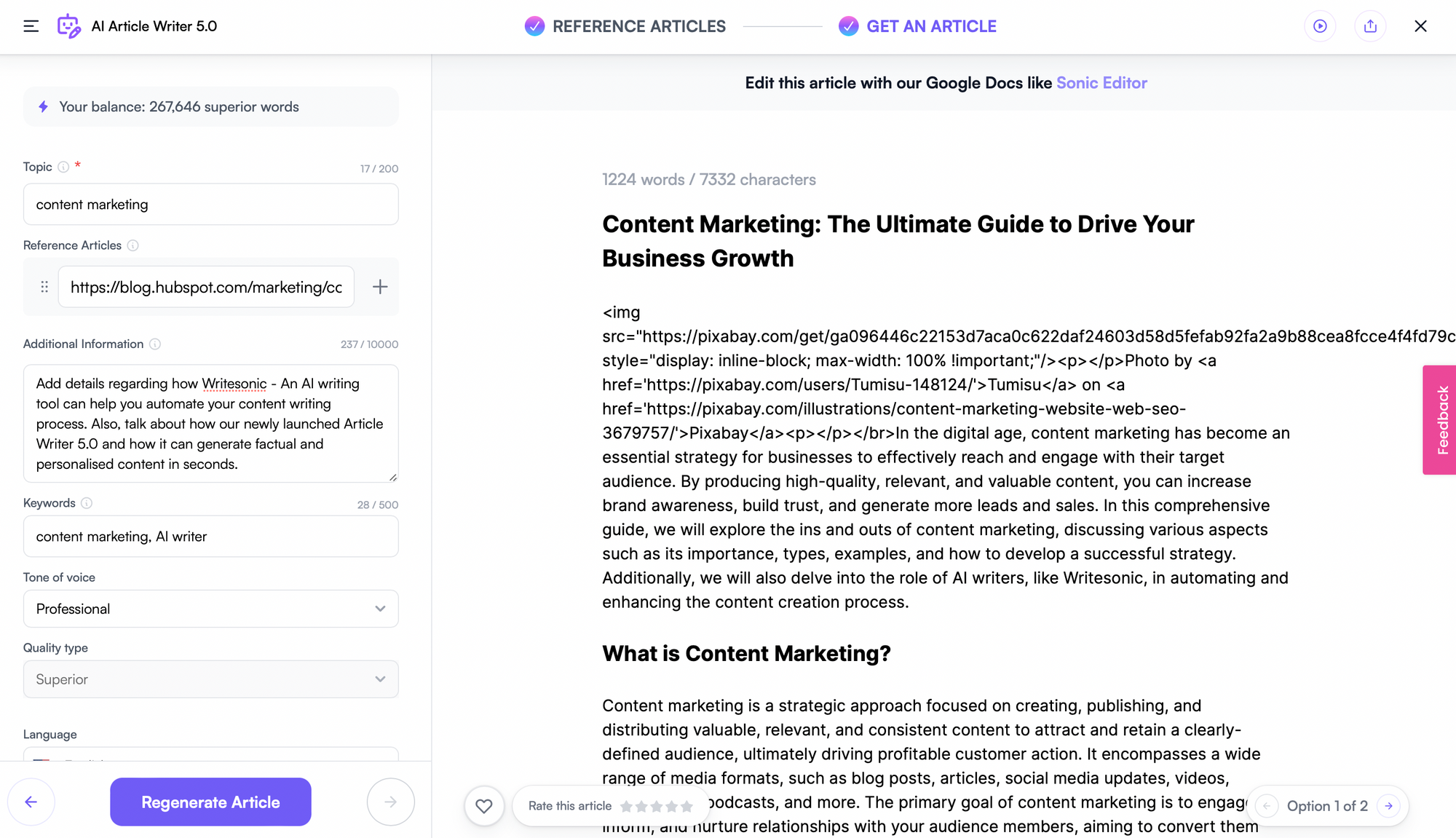Click the close X button in top right
The height and width of the screenshot is (838, 1456).
point(1421,26)
